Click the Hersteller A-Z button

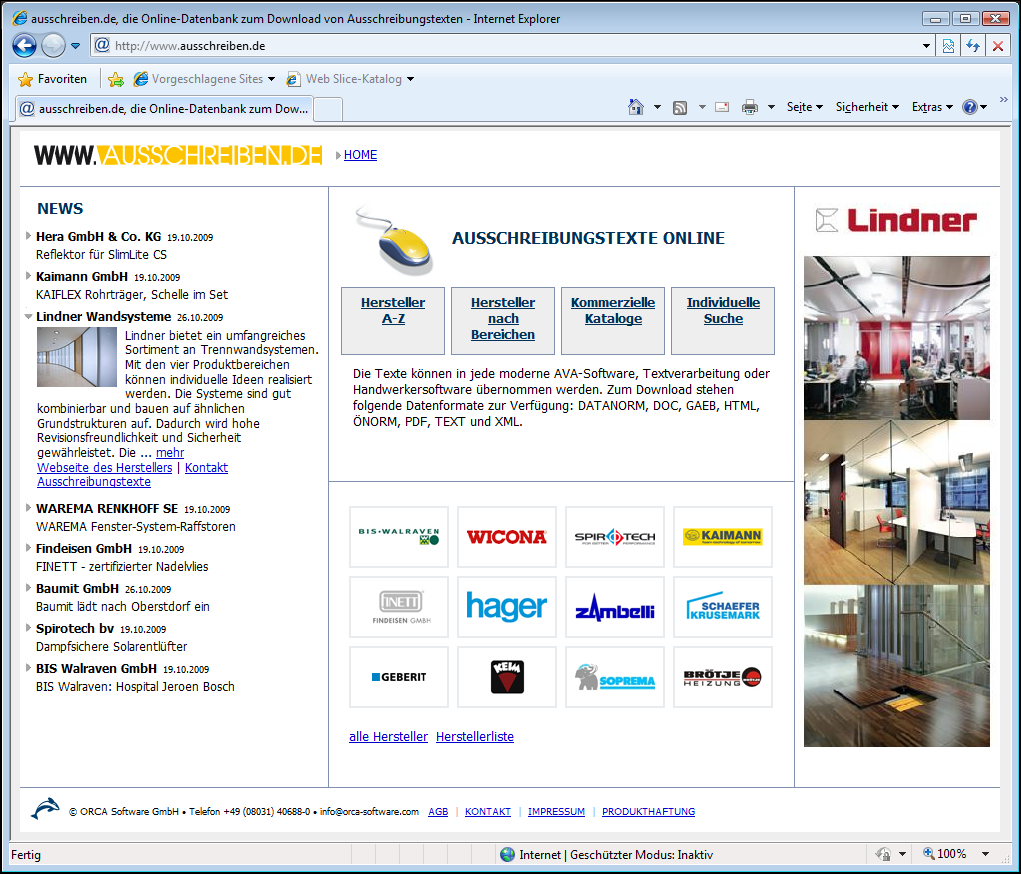tap(392, 311)
